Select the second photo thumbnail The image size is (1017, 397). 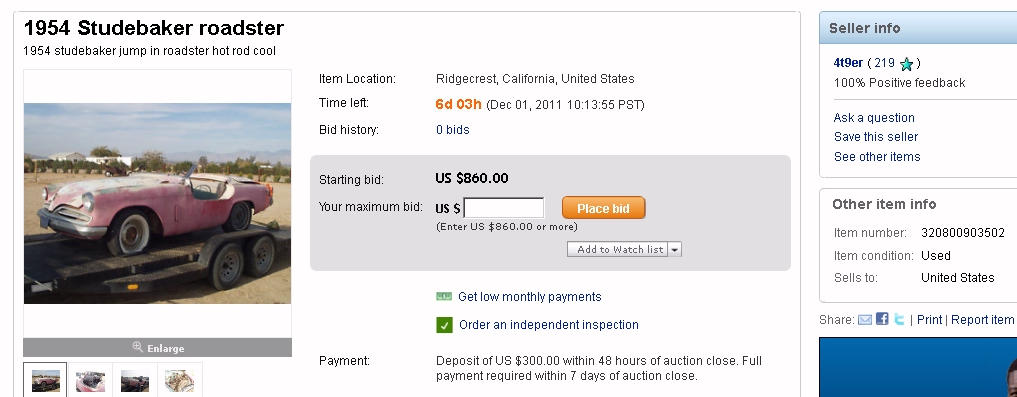90,380
